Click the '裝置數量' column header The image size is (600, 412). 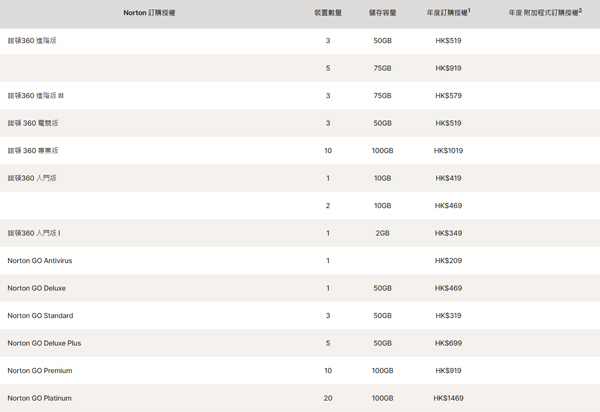(x=328, y=13)
